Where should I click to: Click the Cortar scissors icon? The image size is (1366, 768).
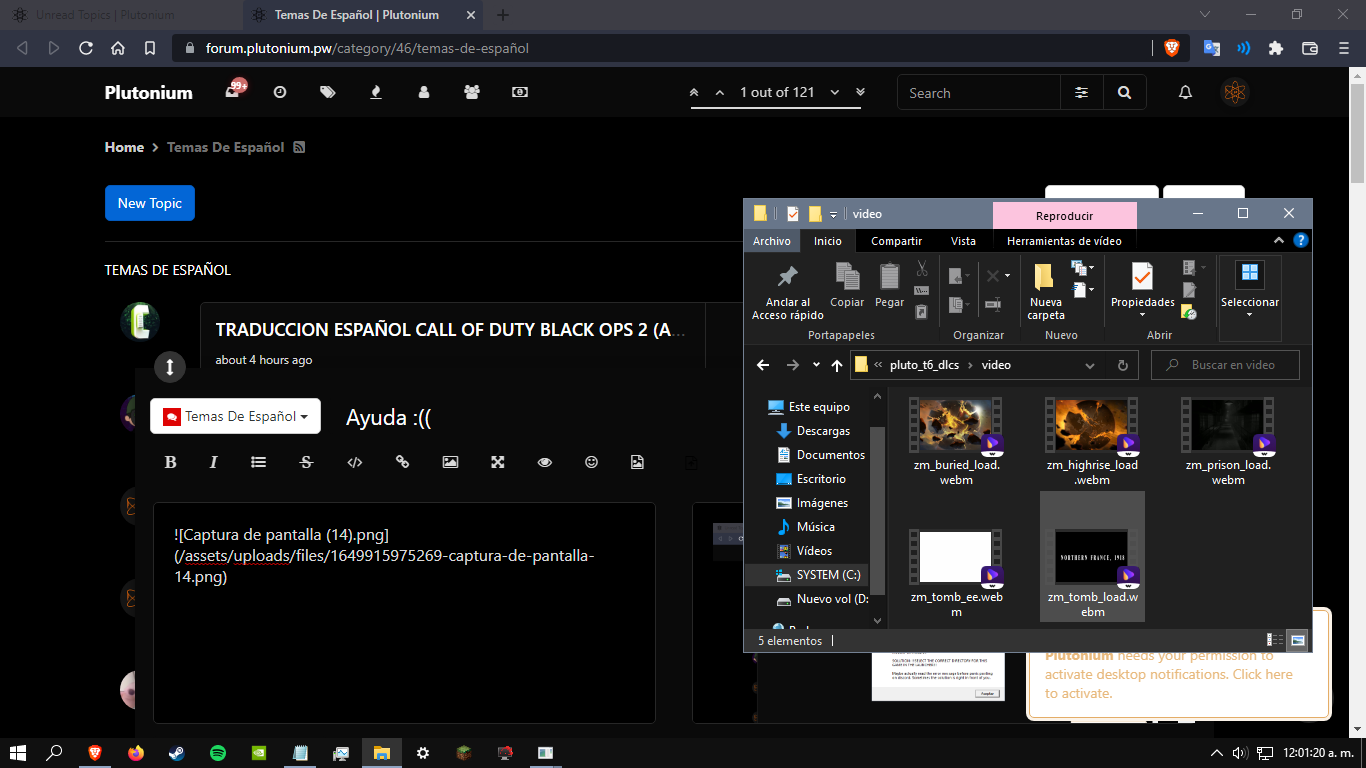point(921,269)
